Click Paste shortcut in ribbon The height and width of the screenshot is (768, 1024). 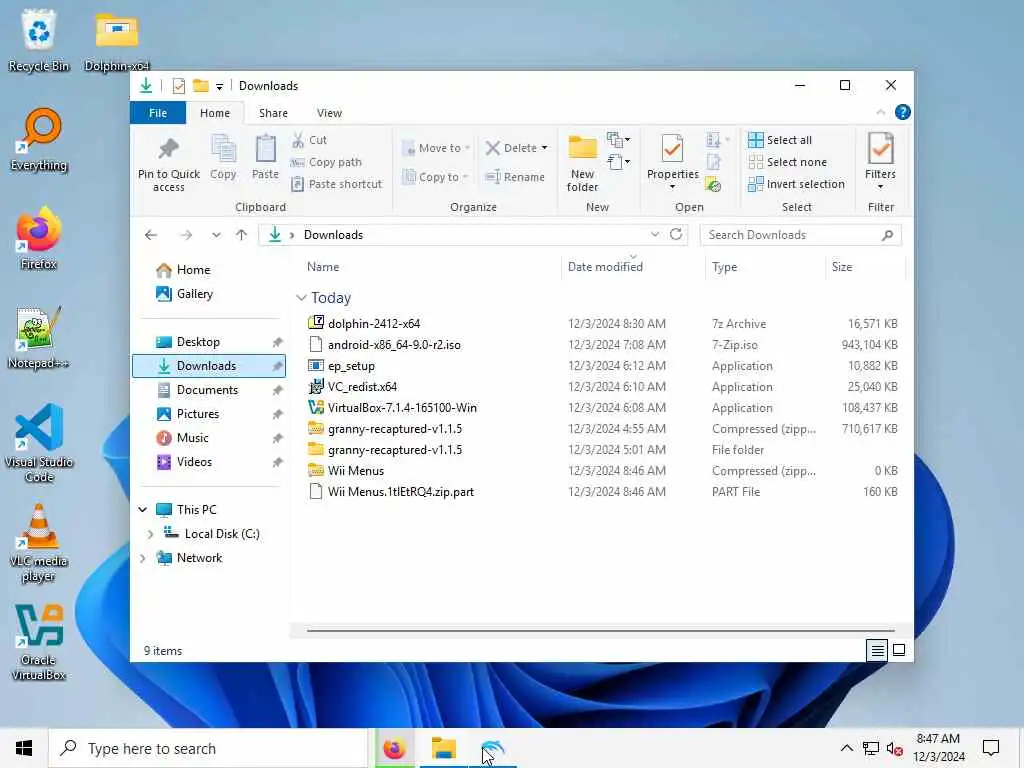(x=336, y=184)
